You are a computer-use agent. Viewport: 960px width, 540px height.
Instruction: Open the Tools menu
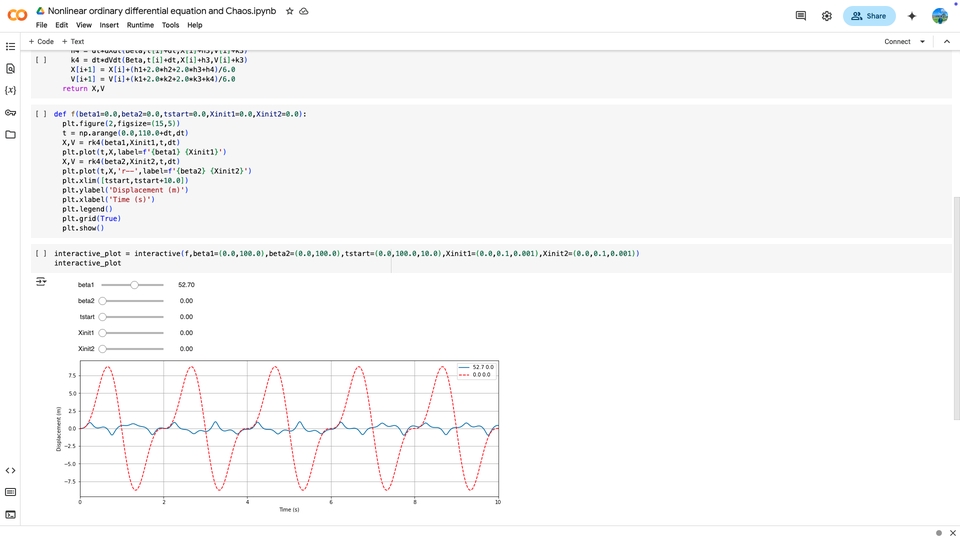pos(170,25)
